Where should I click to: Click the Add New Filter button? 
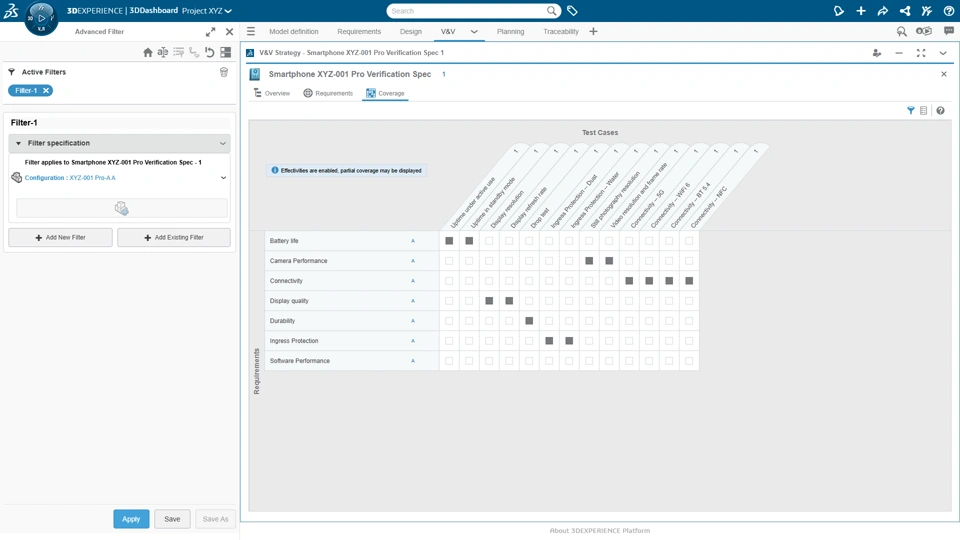61,238
